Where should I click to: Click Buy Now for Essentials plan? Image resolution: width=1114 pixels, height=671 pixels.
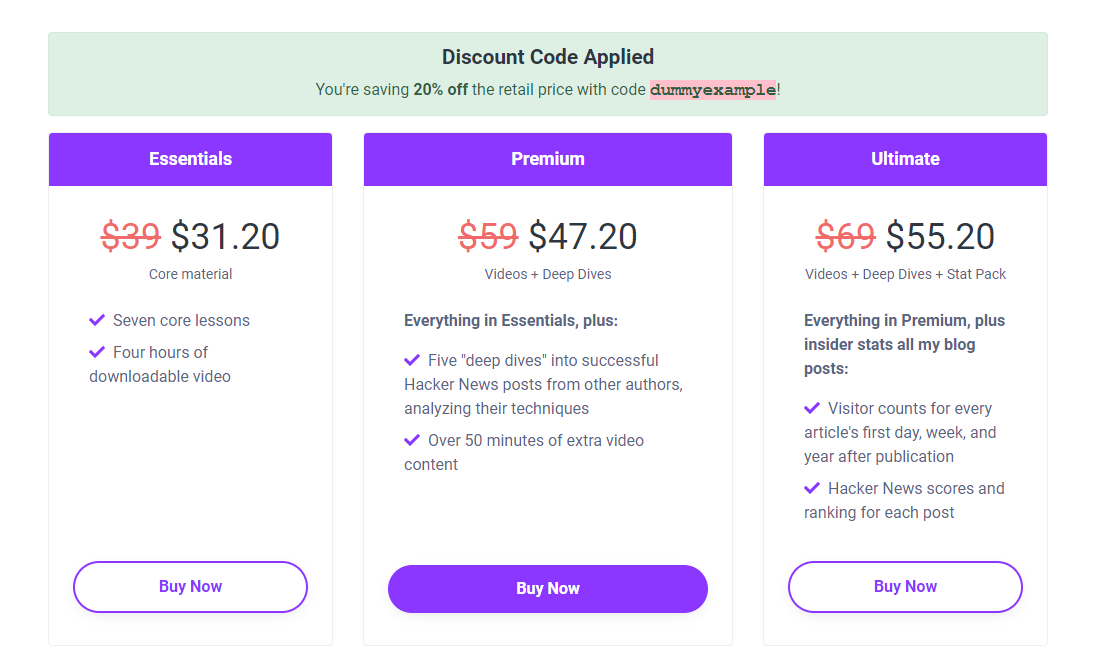coord(190,586)
